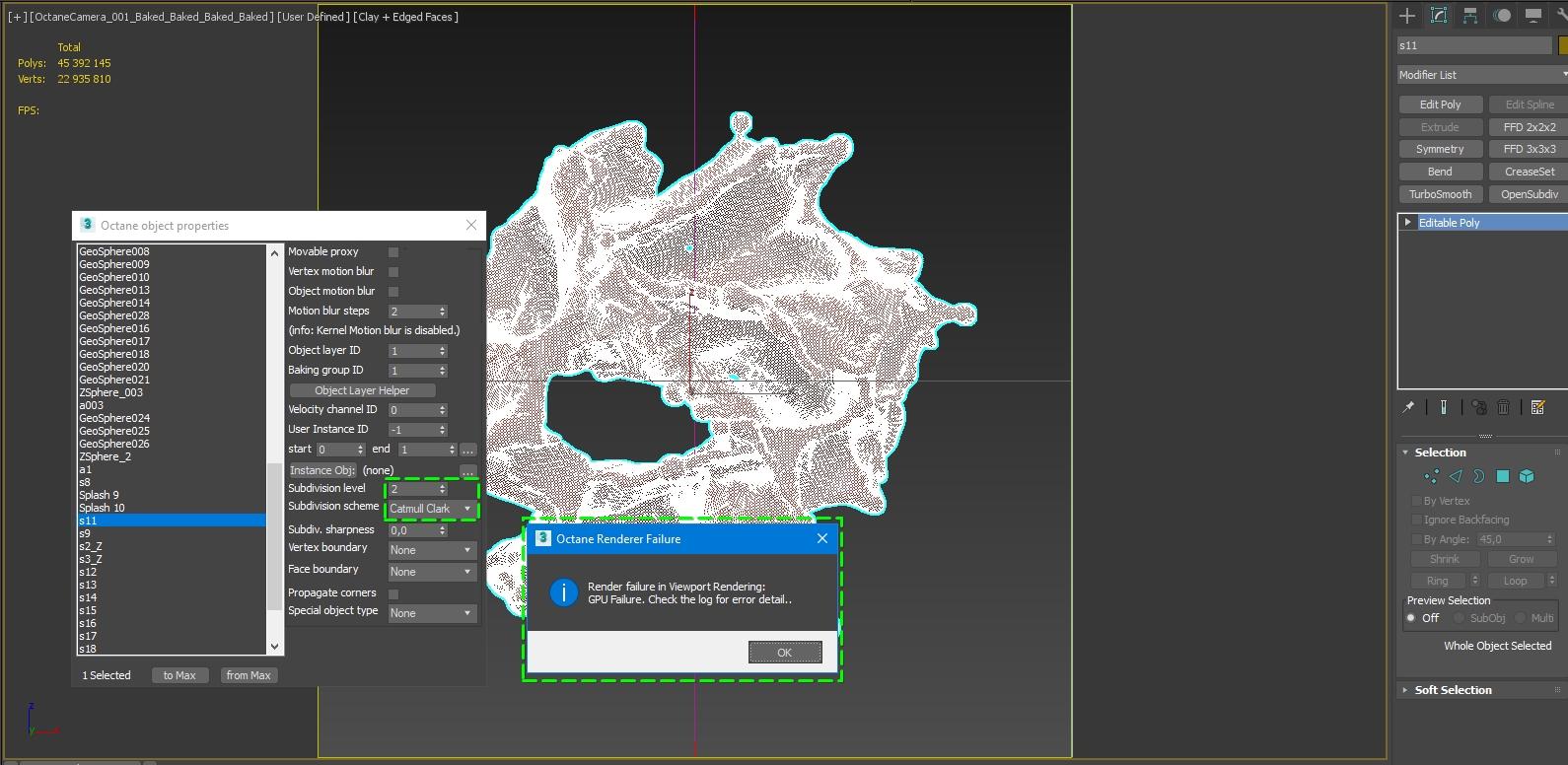This screenshot has width=1568, height=765.
Task: Enable the By Vertex checkbox
Action: (x=1417, y=501)
